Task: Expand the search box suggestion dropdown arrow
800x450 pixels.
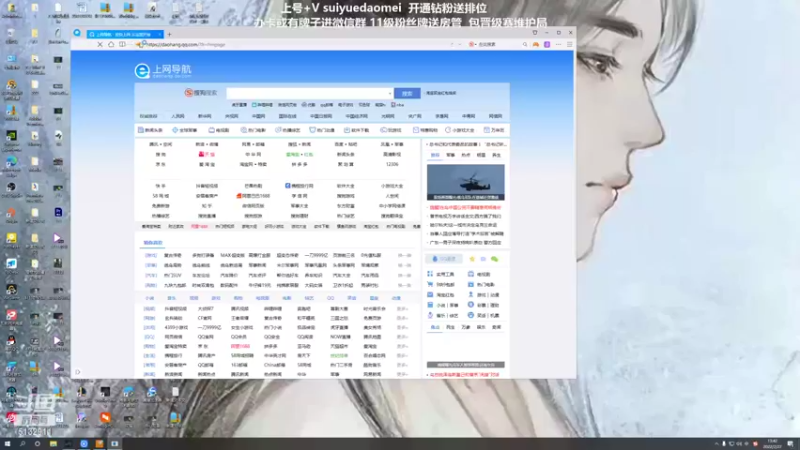Action: pyautogui.click(x=390, y=93)
